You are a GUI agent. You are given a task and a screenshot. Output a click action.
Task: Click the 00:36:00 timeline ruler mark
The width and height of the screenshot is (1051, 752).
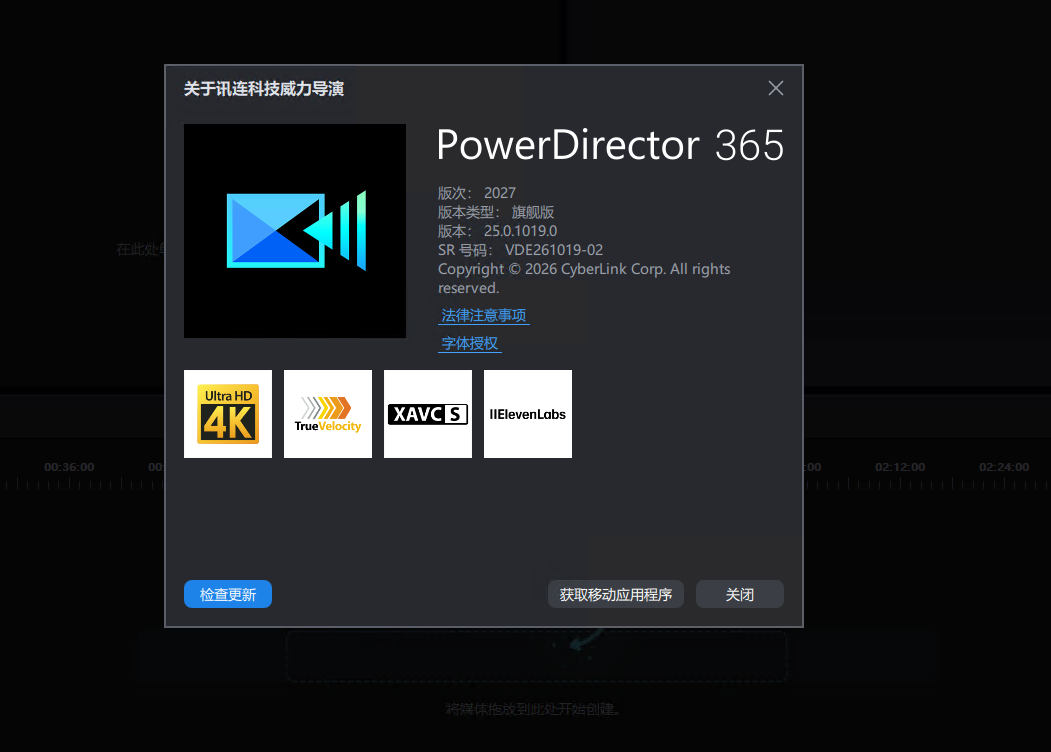(x=69, y=467)
